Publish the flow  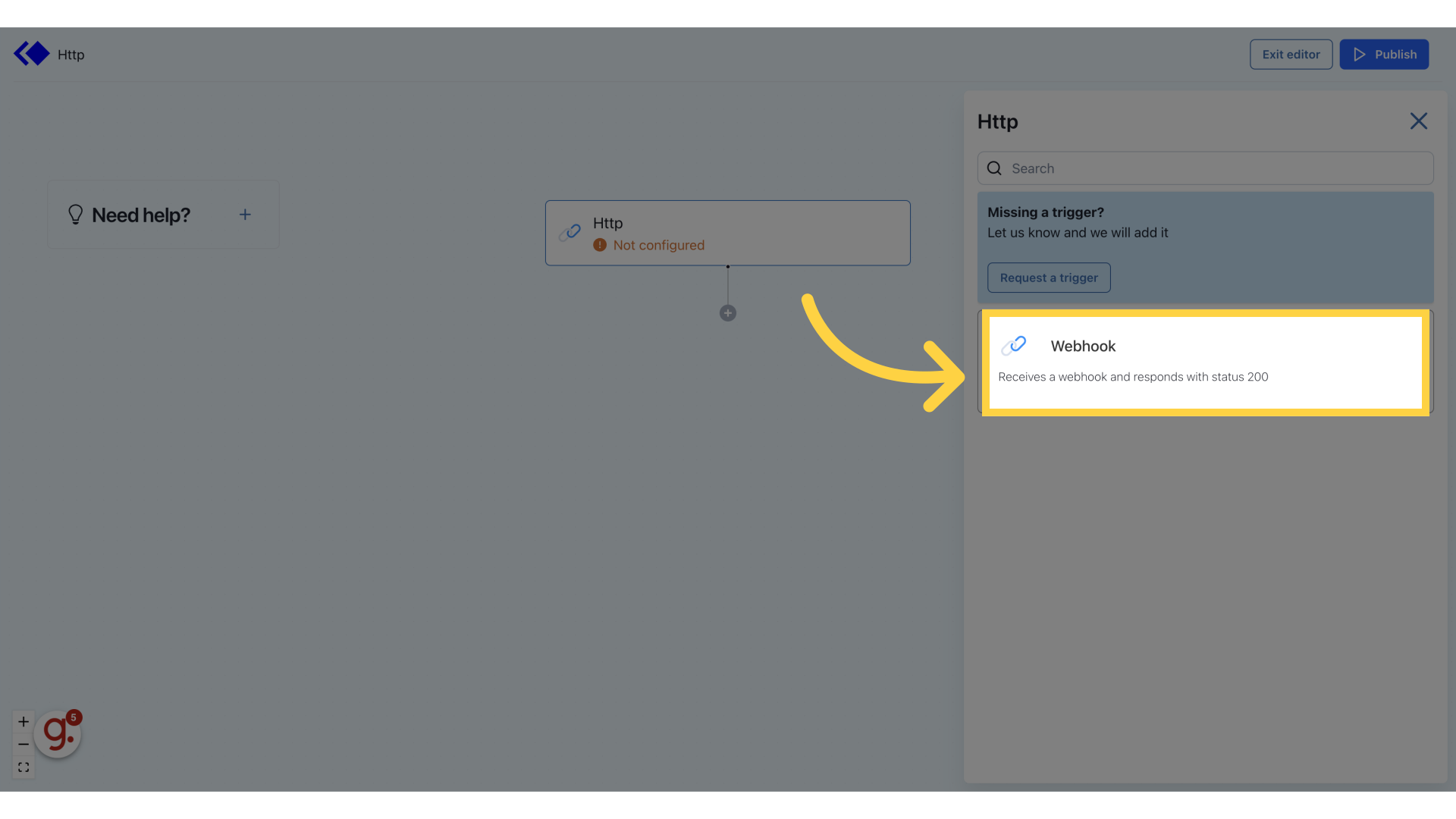(1384, 55)
